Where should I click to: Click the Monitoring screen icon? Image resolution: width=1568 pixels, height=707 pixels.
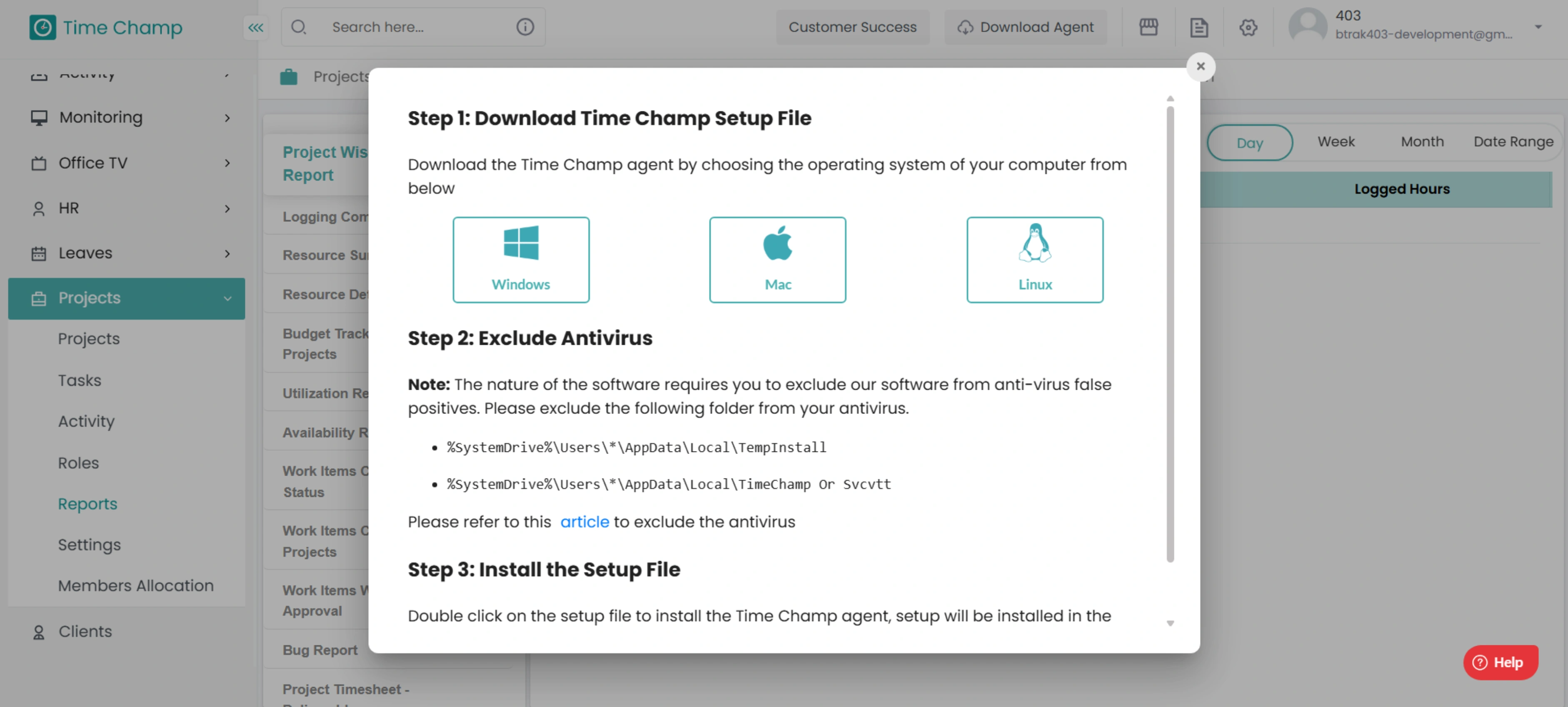pyautogui.click(x=39, y=118)
